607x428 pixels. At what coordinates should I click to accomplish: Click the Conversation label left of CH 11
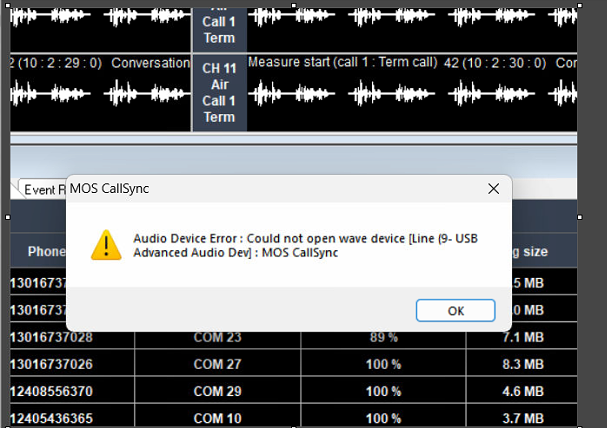(x=151, y=63)
